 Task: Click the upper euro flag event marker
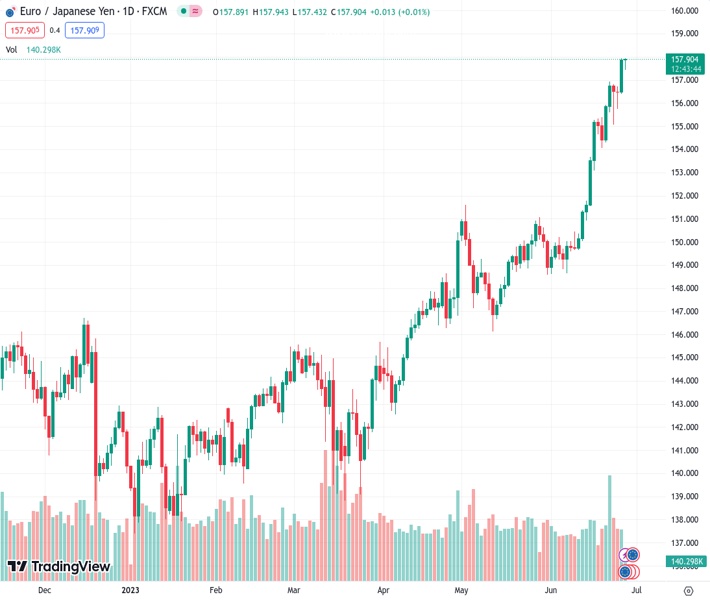coord(632,554)
